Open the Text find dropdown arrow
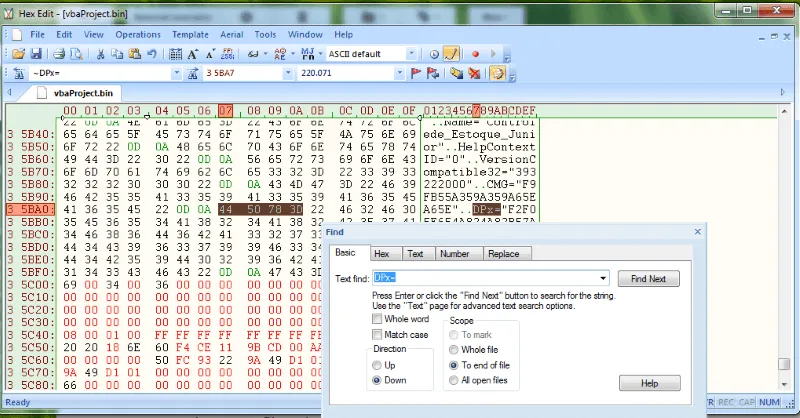The height and width of the screenshot is (418, 800). coord(603,279)
